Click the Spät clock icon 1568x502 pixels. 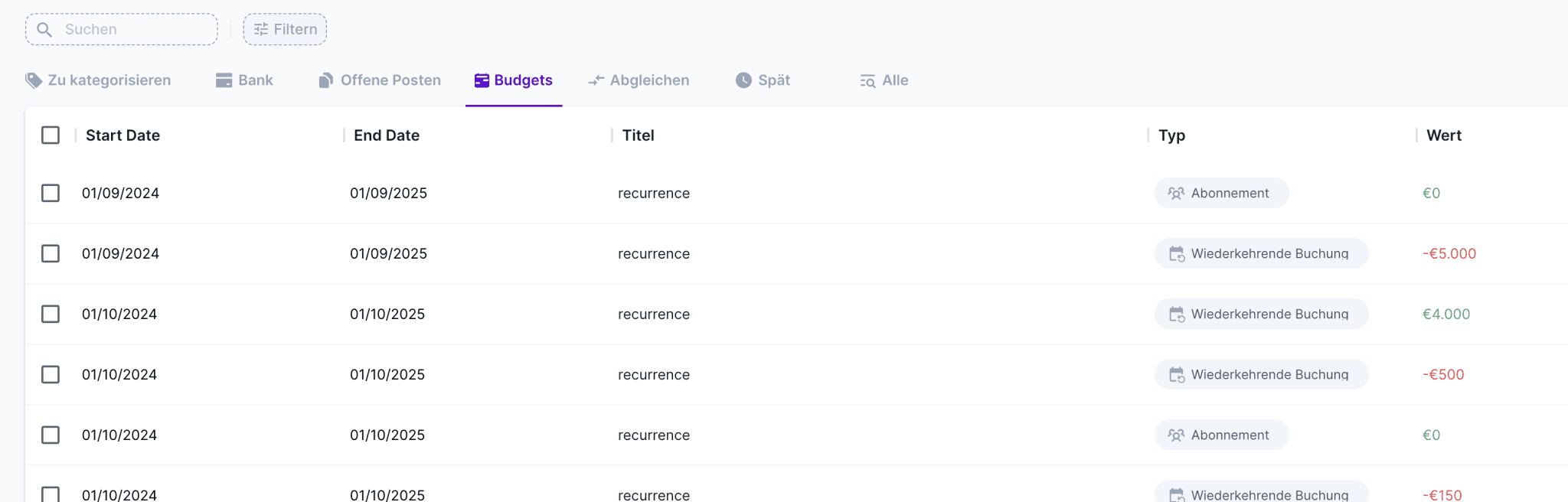[x=743, y=80]
